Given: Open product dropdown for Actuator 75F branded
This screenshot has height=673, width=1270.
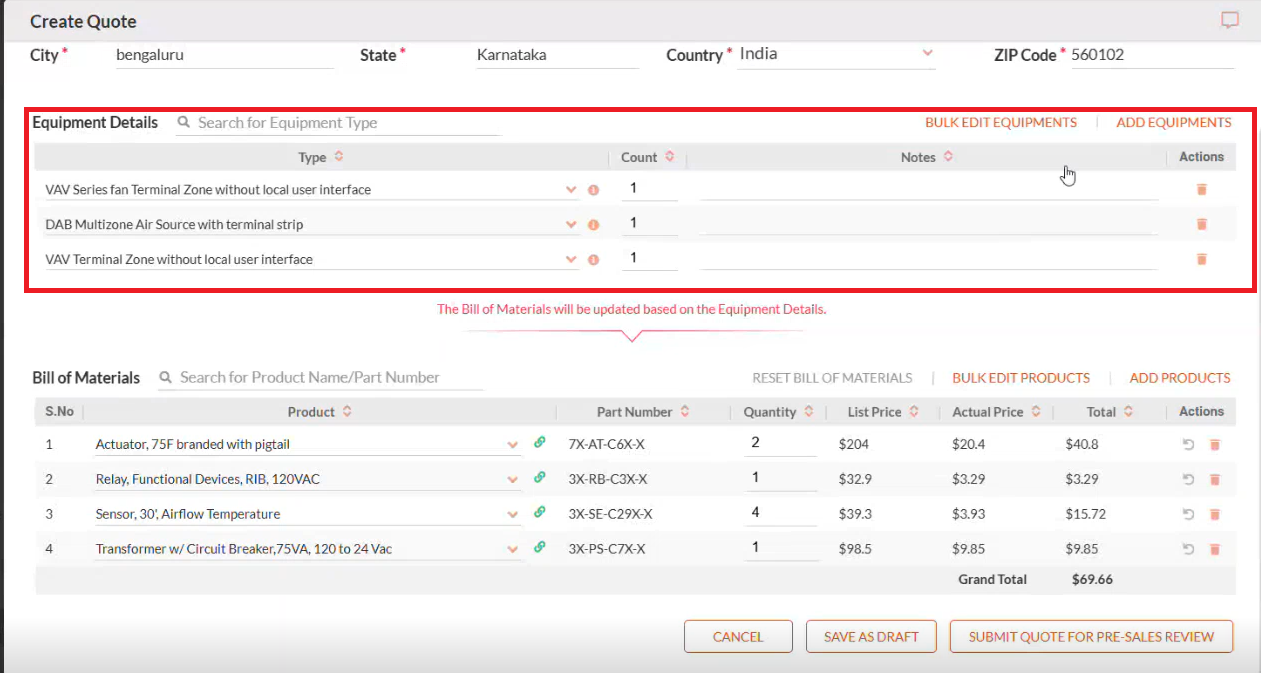Looking at the screenshot, I should 513,444.
